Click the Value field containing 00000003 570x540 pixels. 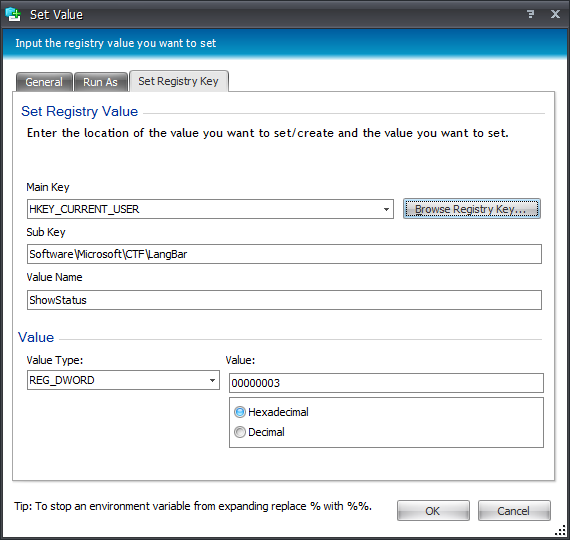(386, 383)
